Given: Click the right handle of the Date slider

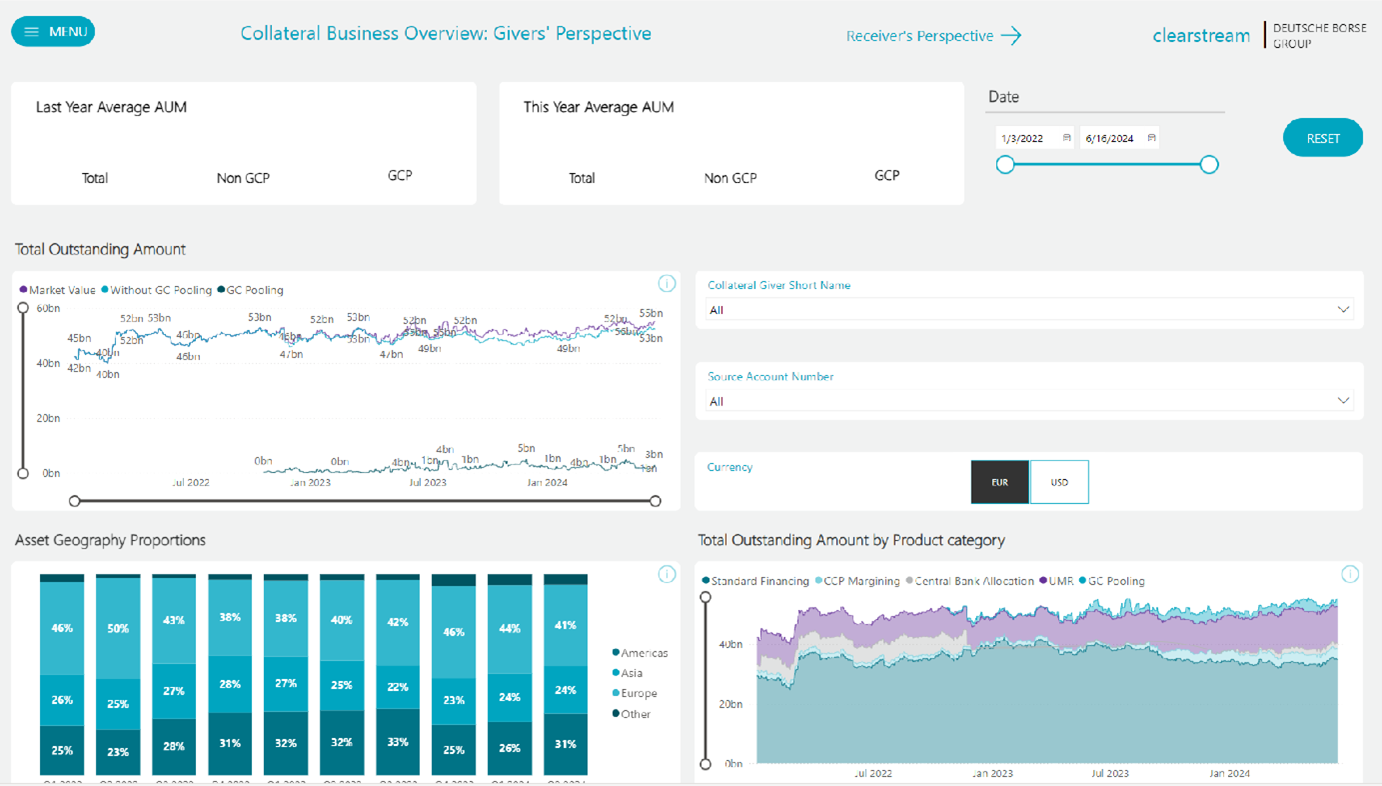Looking at the screenshot, I should coord(1209,164).
